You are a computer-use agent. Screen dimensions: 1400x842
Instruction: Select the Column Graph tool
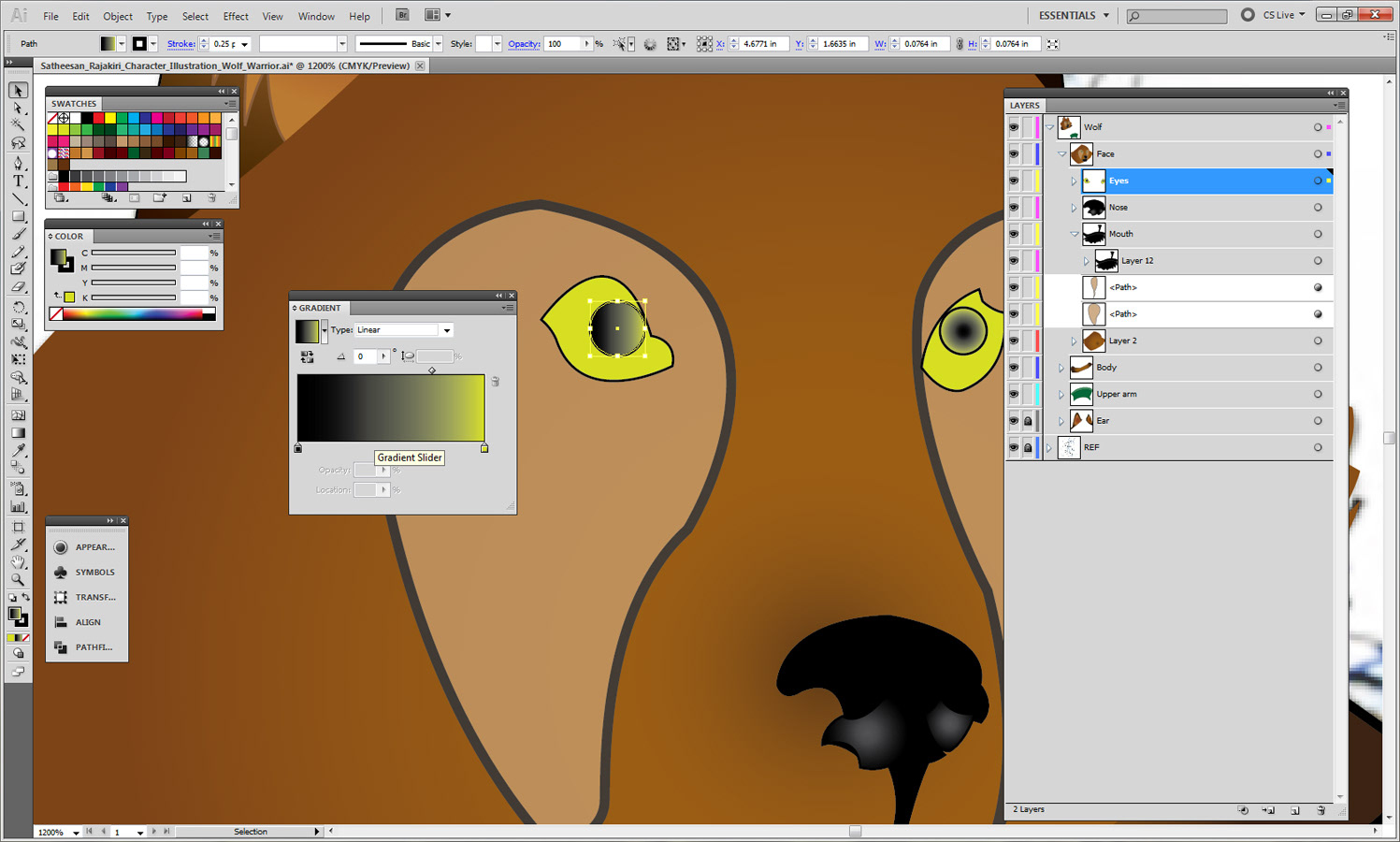tap(18, 506)
